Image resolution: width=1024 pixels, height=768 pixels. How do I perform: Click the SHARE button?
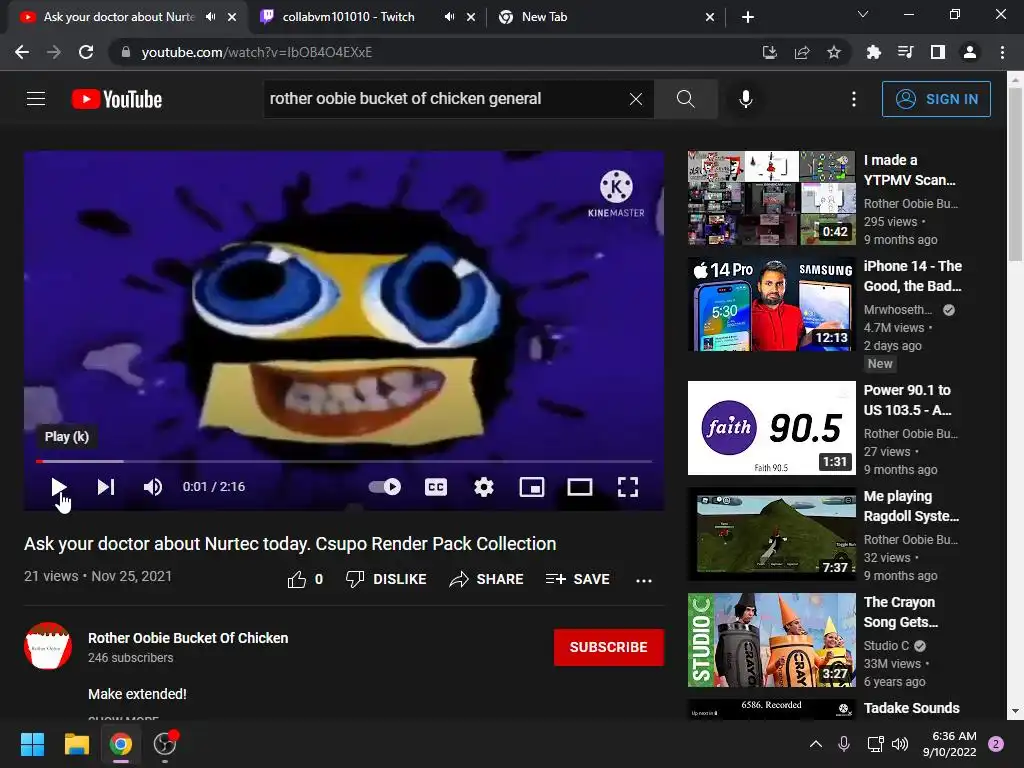pos(487,579)
